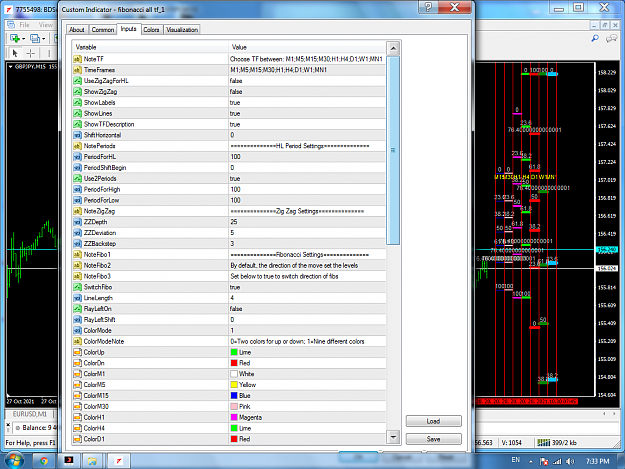
Task: Click the search magnifier icon
Action: click(x=595, y=38)
